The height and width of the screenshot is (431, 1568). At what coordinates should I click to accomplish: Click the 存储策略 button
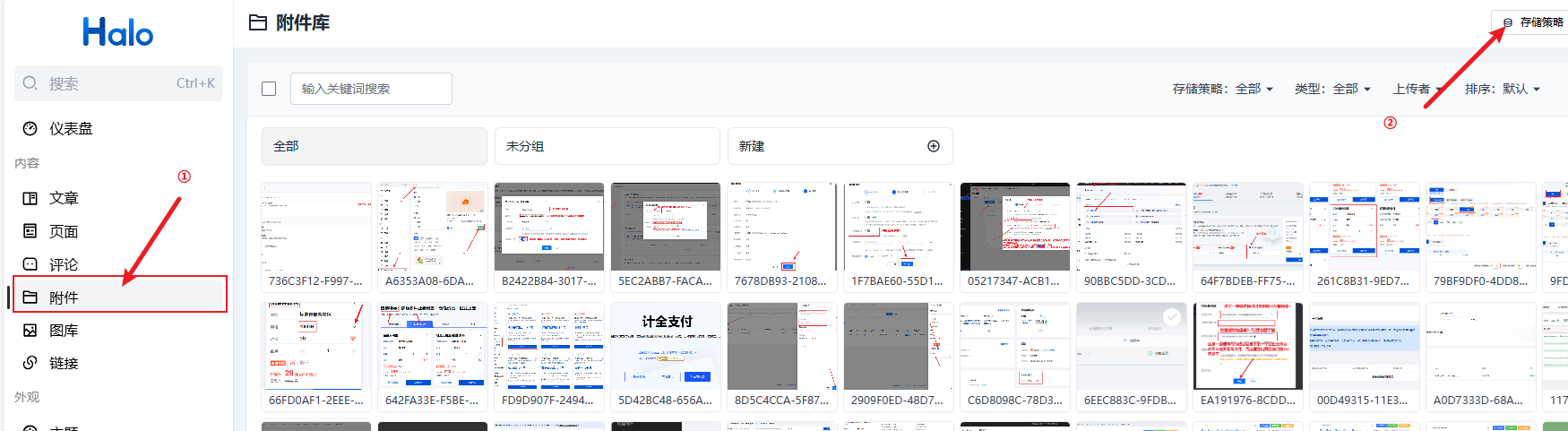coord(1531,22)
